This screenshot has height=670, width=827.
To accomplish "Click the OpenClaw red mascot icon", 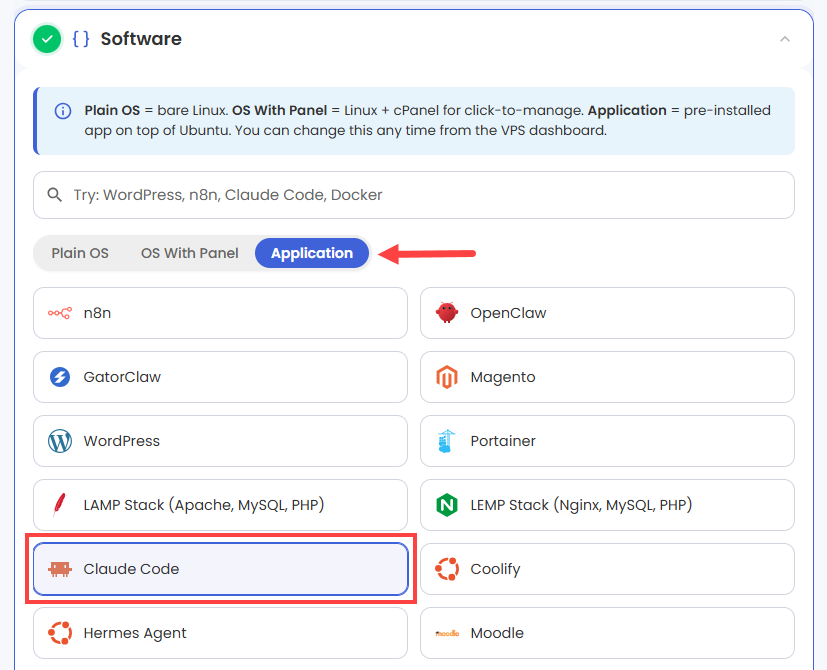I will click(447, 313).
